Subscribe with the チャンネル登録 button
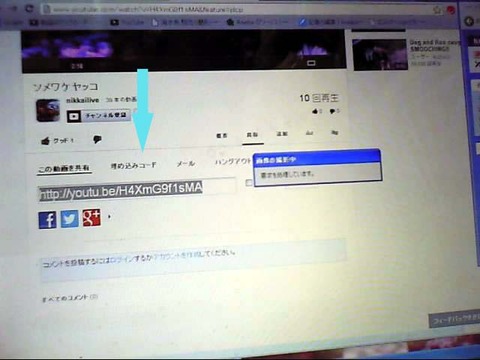Viewport: 480px width, 360px height. [x=98, y=116]
